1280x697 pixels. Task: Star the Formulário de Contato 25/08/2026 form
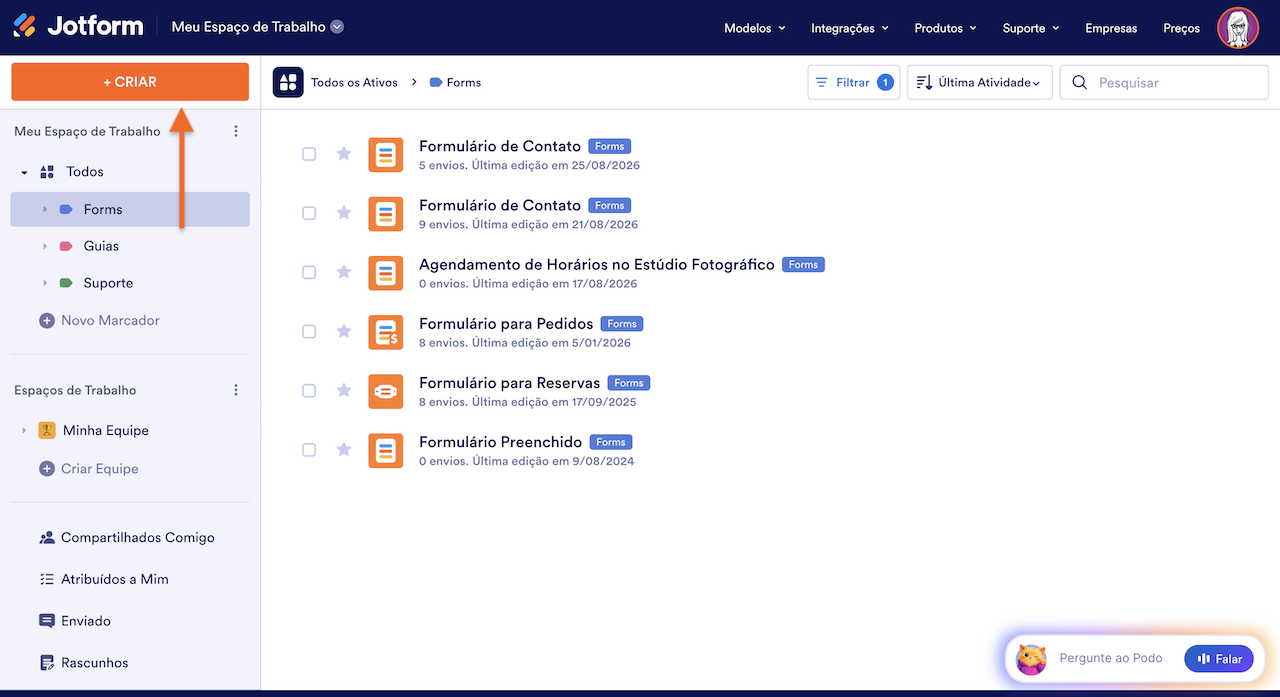[344, 153]
